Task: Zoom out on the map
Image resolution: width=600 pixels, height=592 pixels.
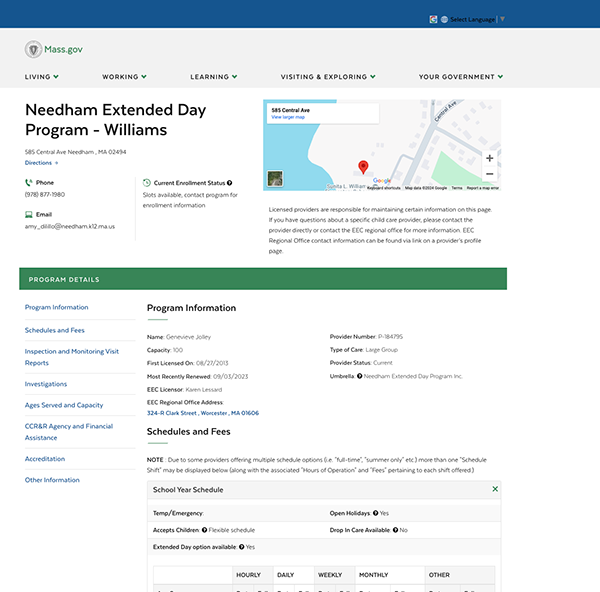Action: [x=489, y=174]
